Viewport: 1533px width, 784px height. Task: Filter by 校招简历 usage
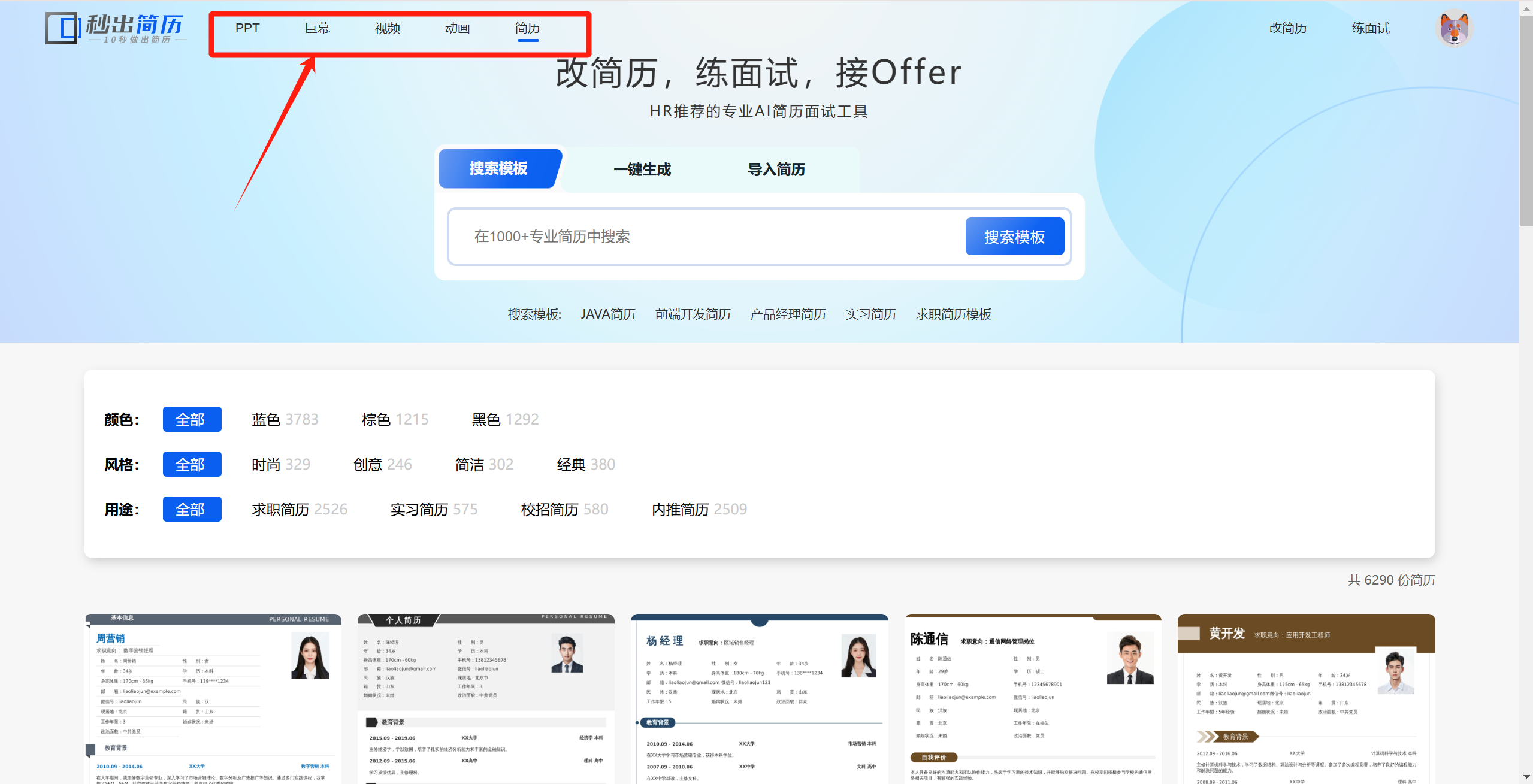click(565, 509)
